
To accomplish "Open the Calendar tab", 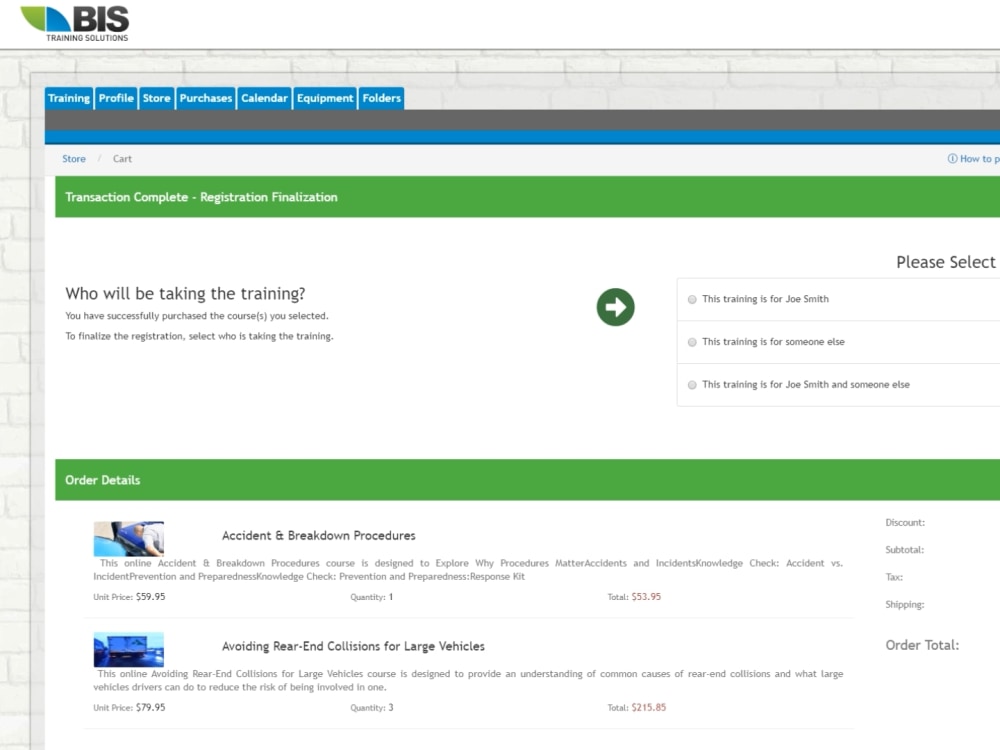I will (x=264, y=98).
